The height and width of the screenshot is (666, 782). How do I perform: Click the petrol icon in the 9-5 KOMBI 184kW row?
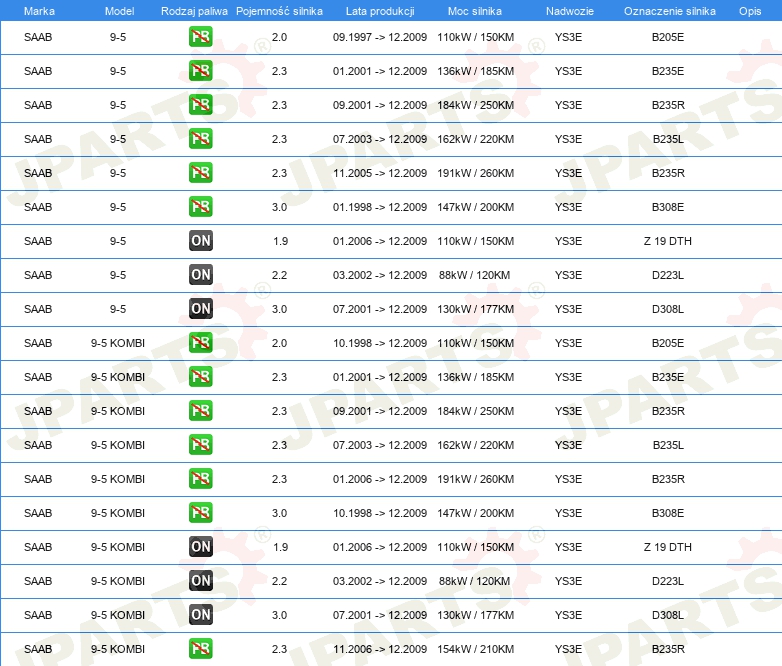click(200, 411)
